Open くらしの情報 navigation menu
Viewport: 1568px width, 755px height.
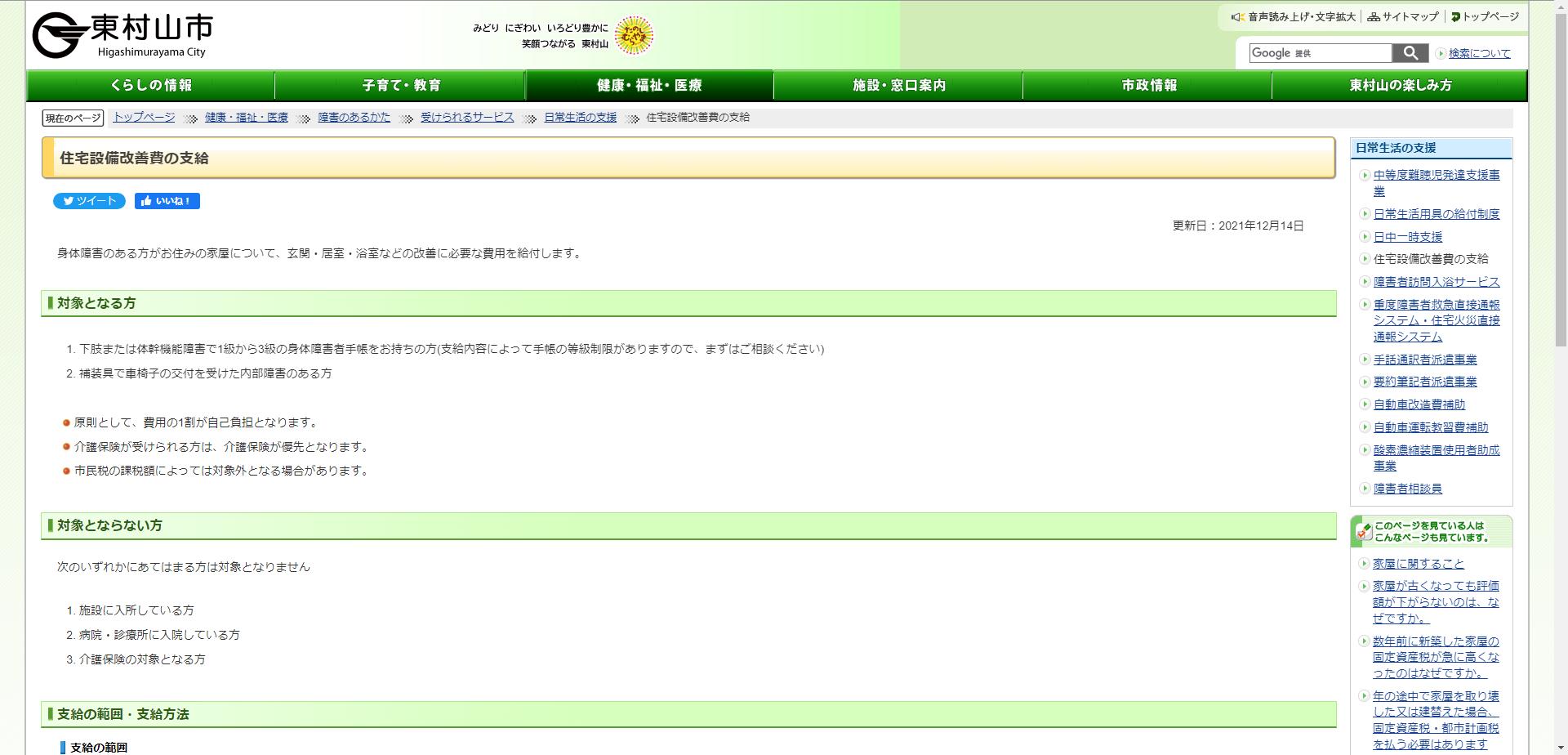point(151,85)
